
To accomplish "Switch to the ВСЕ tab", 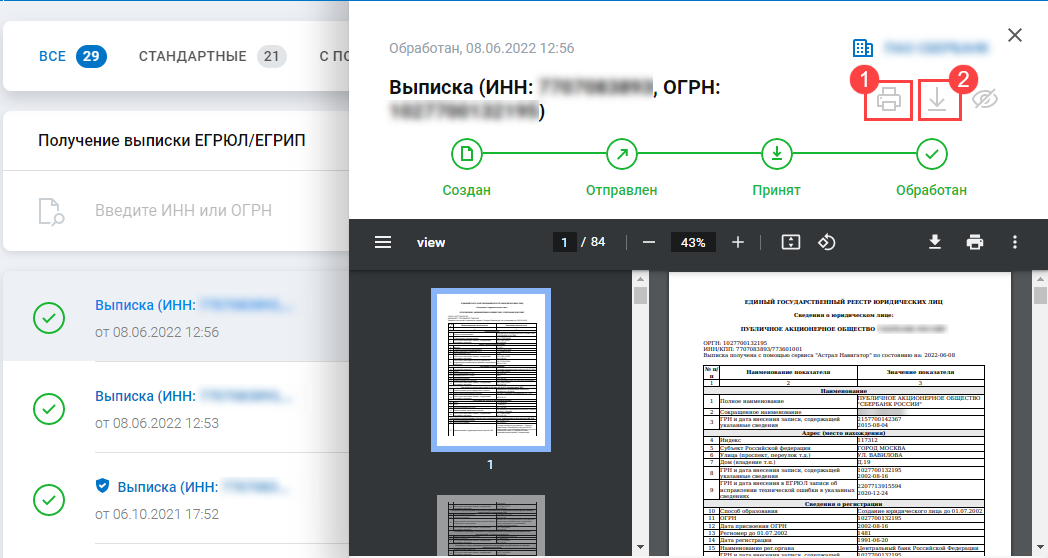I will pos(72,56).
